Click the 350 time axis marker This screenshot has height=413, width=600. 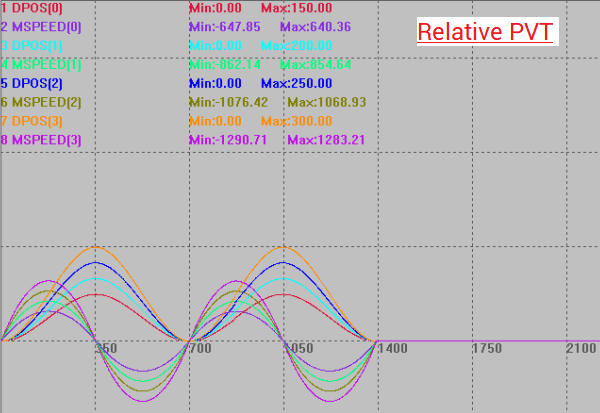(x=106, y=349)
